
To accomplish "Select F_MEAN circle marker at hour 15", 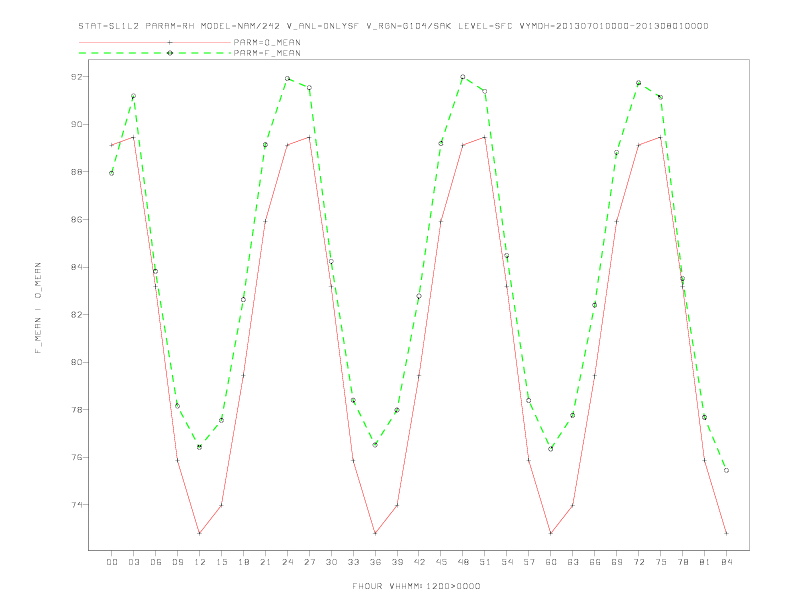I will pyautogui.click(x=221, y=420).
